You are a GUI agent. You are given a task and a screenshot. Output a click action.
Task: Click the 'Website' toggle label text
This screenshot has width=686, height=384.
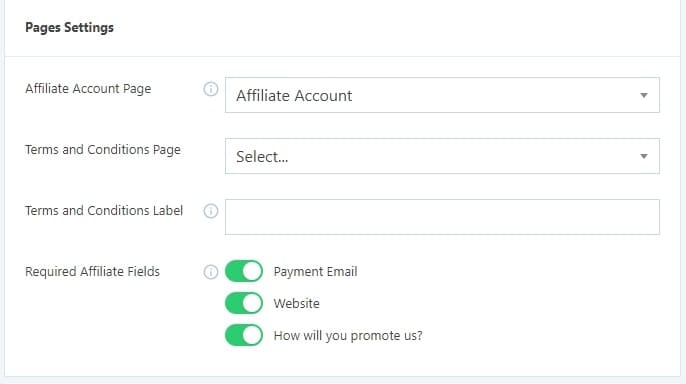297,303
